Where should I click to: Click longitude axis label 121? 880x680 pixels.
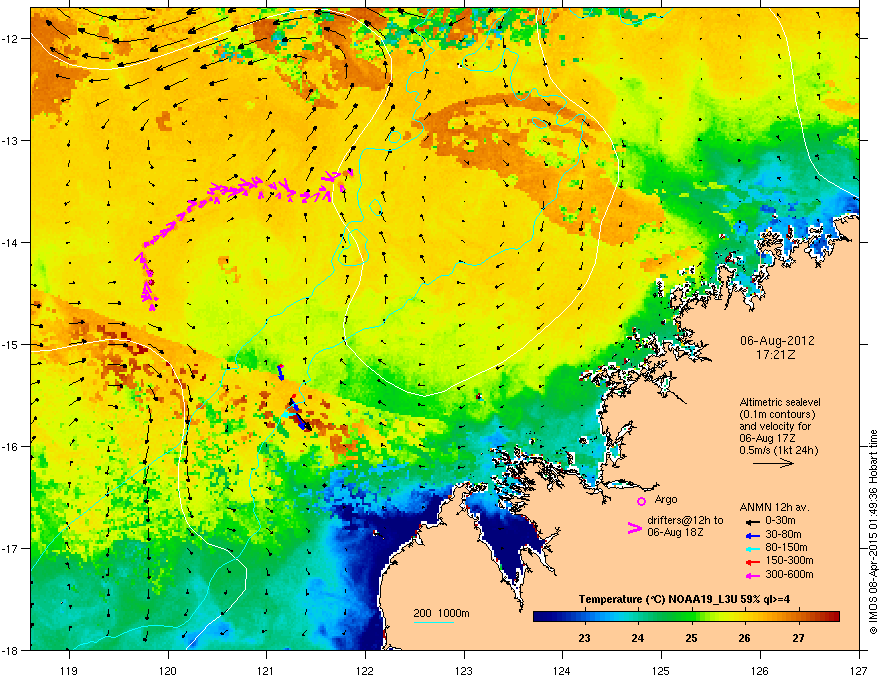click(266, 670)
